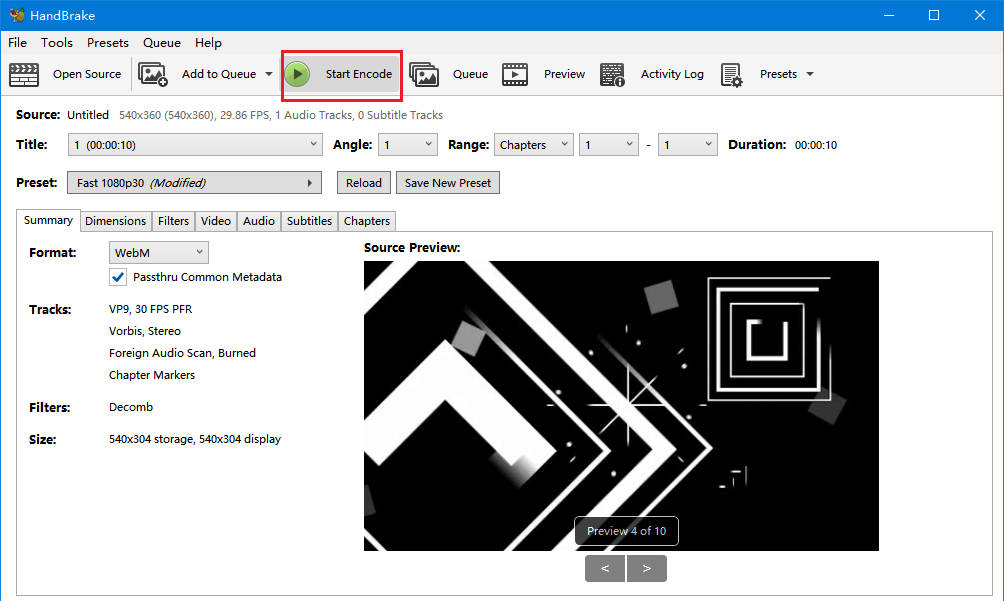1004x601 pixels.
Task: Switch to the Dimensions tab
Action: pos(115,221)
